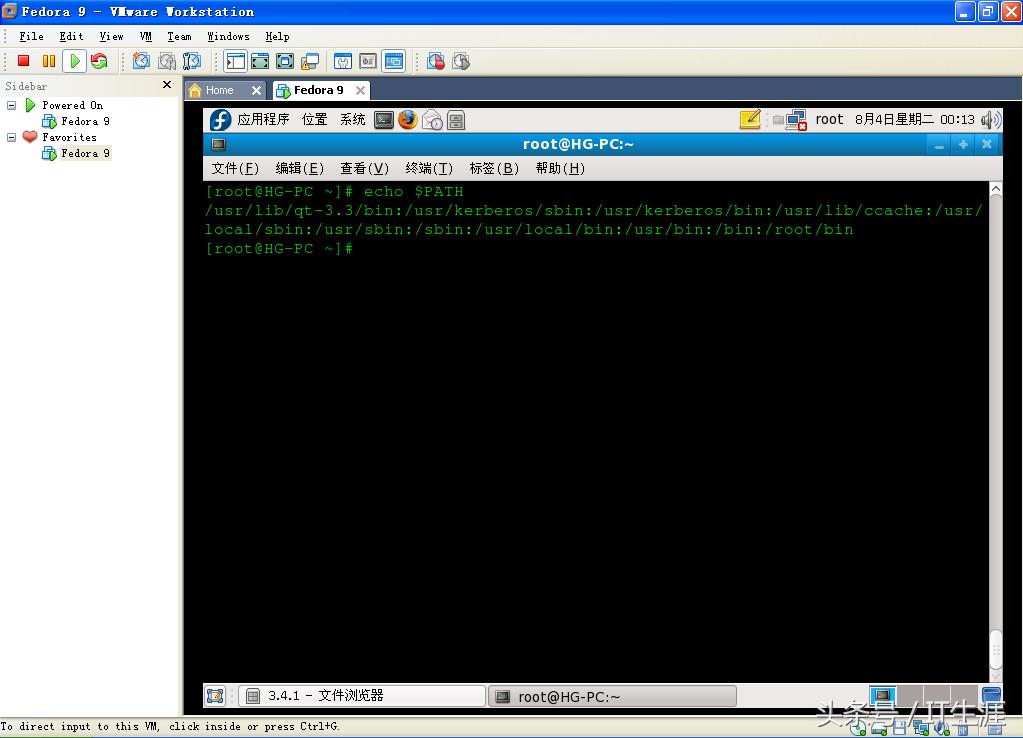Viewport: 1023px width, 738px height.
Task: Open the VM menu in VMware Workstation
Action: (144, 36)
